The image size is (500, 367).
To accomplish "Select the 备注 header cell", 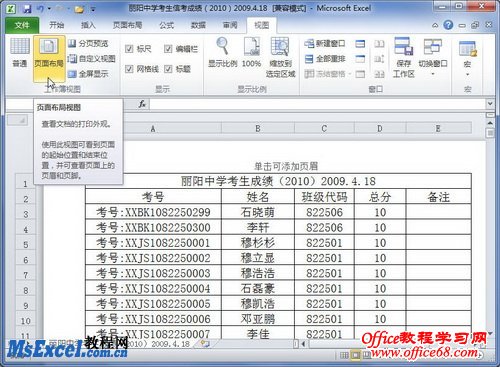I will pos(438,197).
